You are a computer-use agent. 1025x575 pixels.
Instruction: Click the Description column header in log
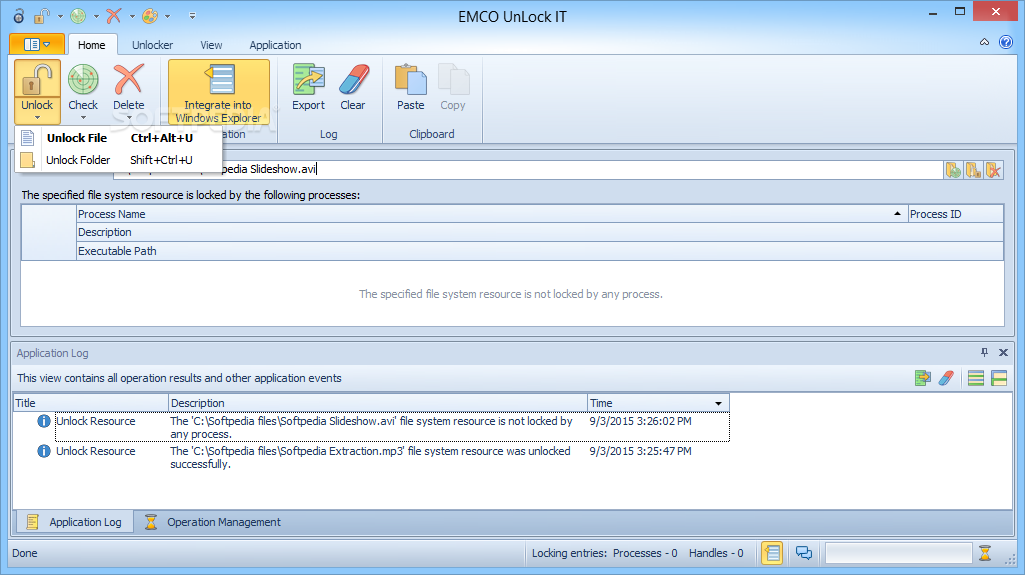click(378, 403)
